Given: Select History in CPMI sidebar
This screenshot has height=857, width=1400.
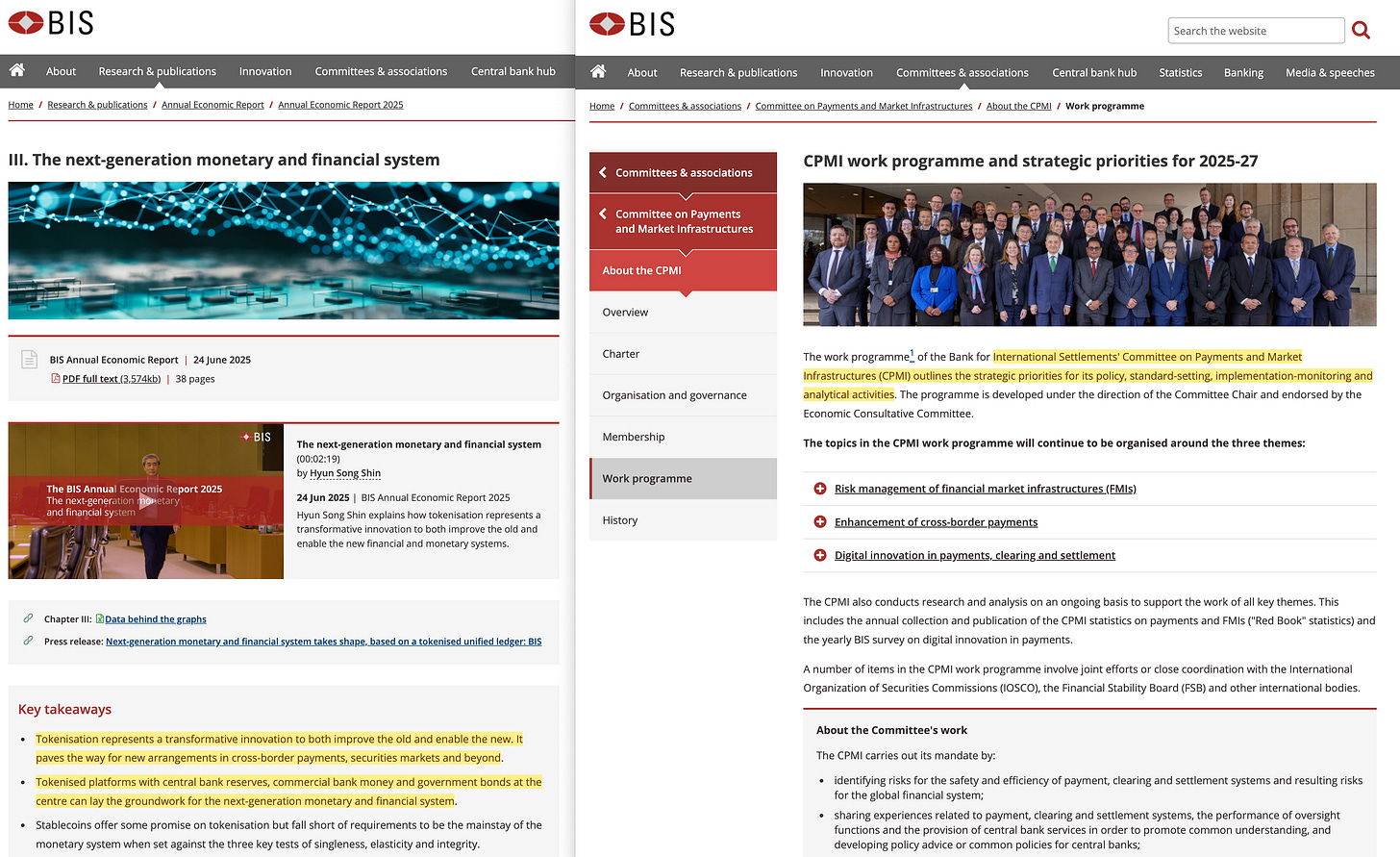Looking at the screenshot, I should pyautogui.click(x=683, y=520).
